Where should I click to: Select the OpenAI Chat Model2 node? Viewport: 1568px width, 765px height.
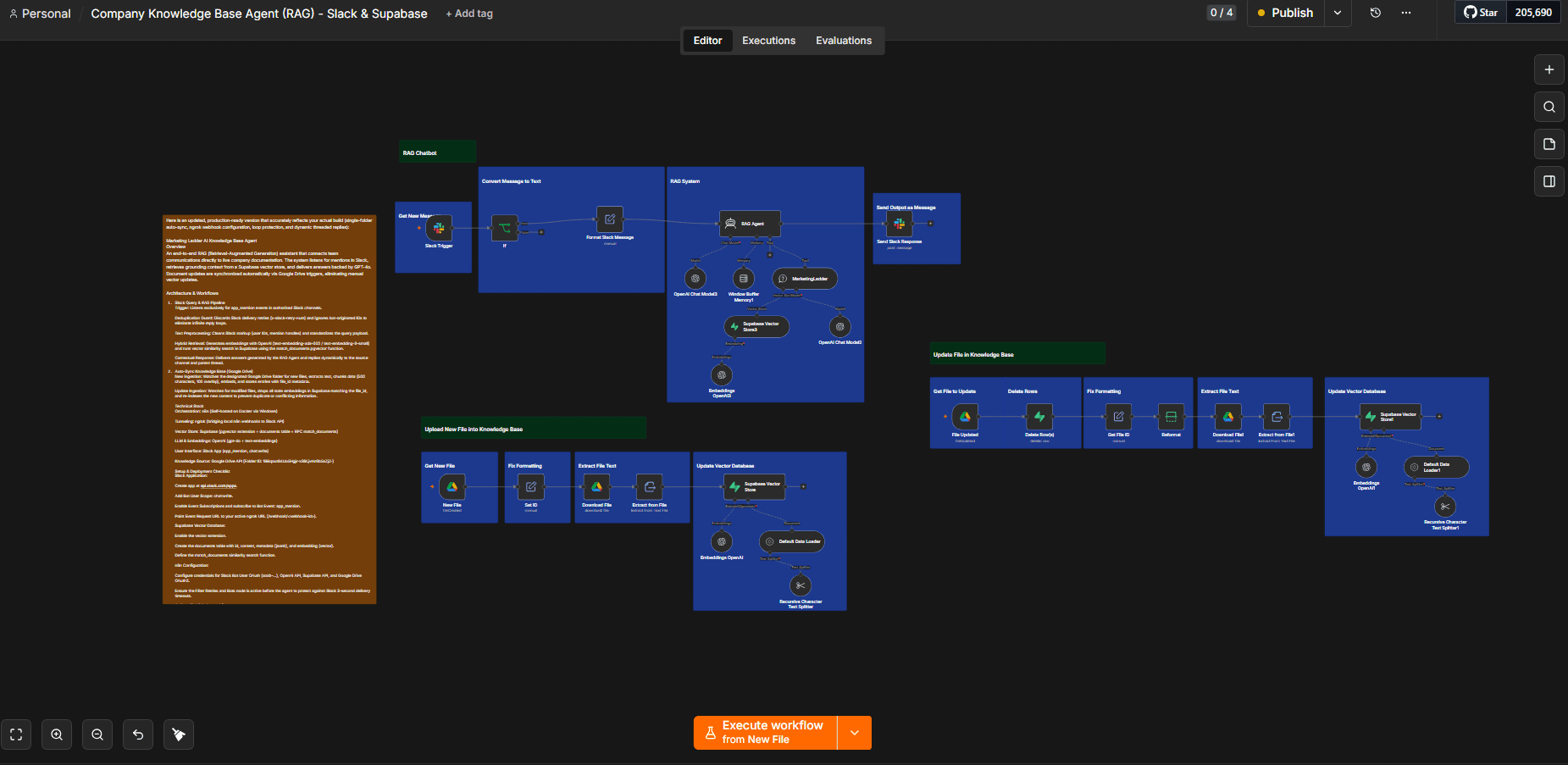click(x=840, y=326)
